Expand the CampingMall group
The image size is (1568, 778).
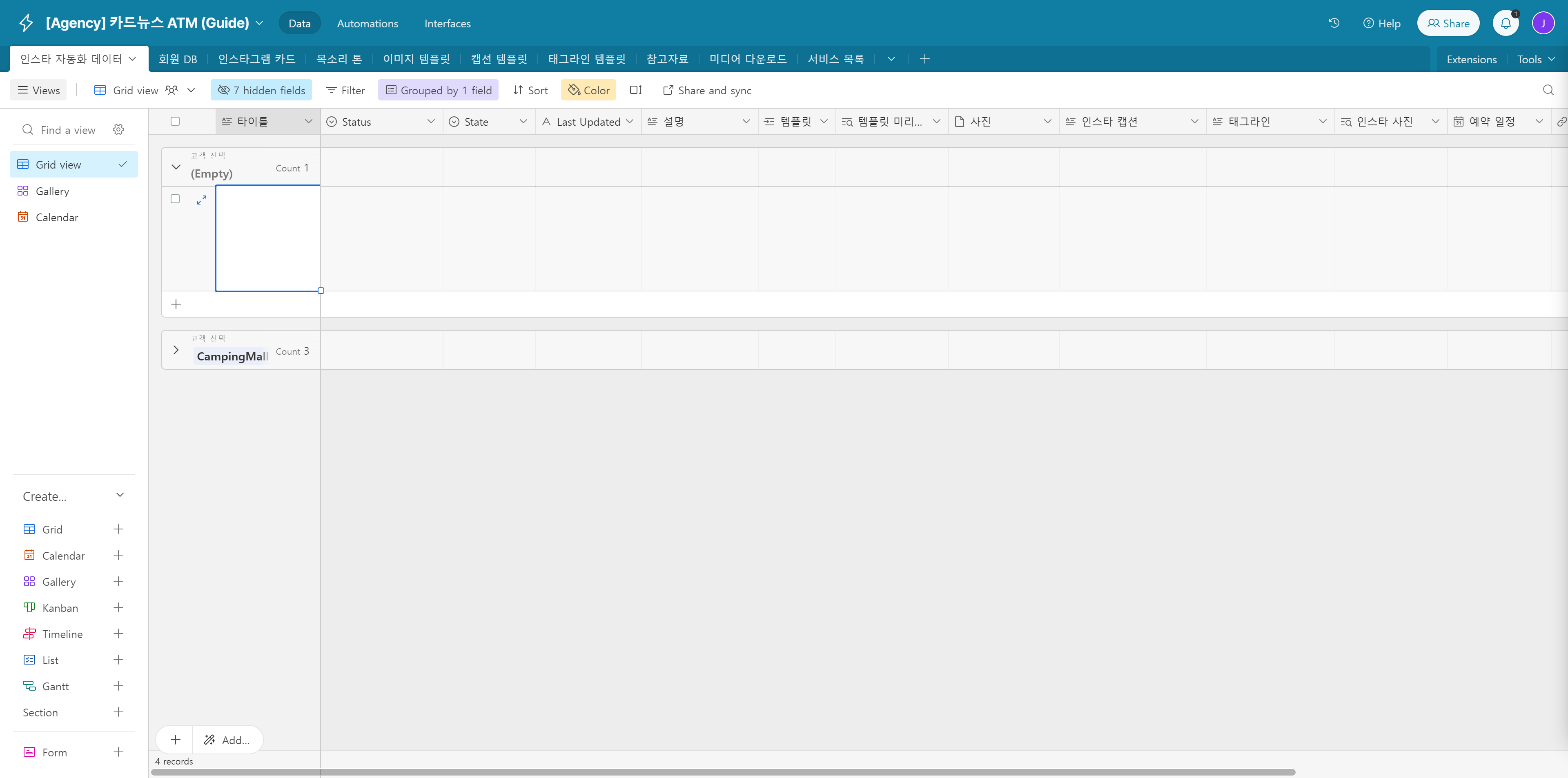click(x=176, y=350)
